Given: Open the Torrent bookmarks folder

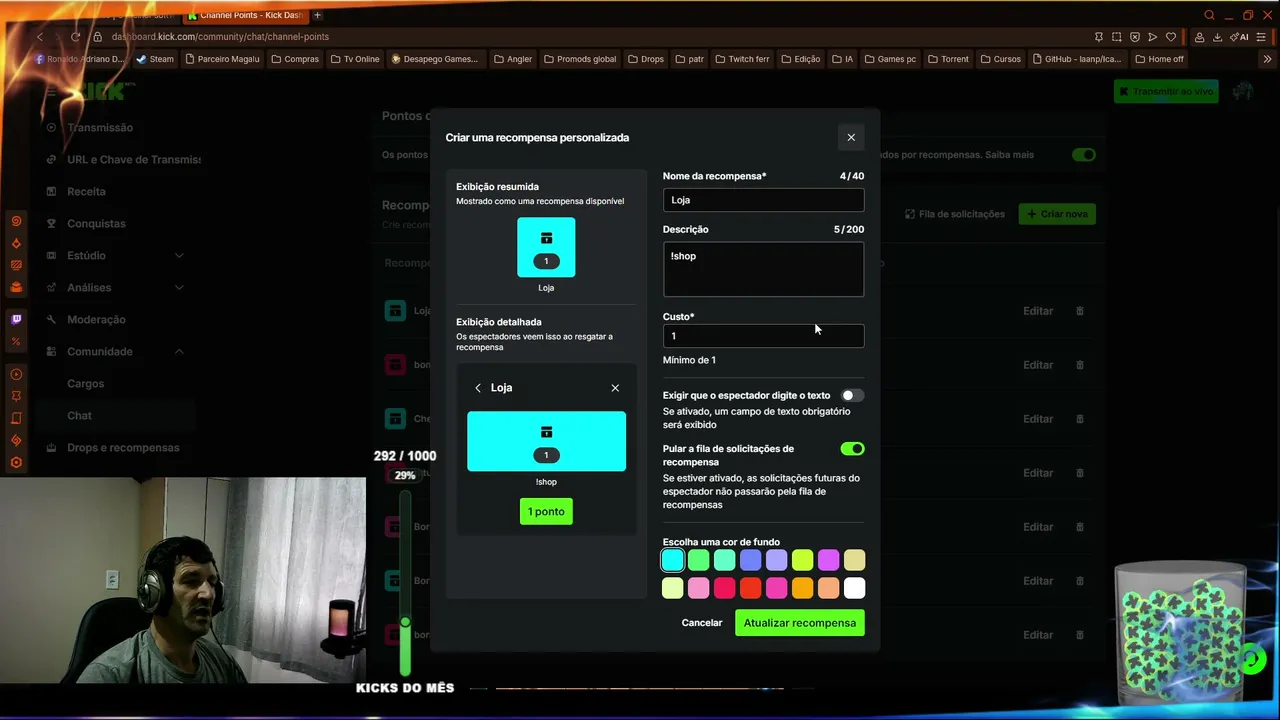Looking at the screenshot, I should point(948,59).
